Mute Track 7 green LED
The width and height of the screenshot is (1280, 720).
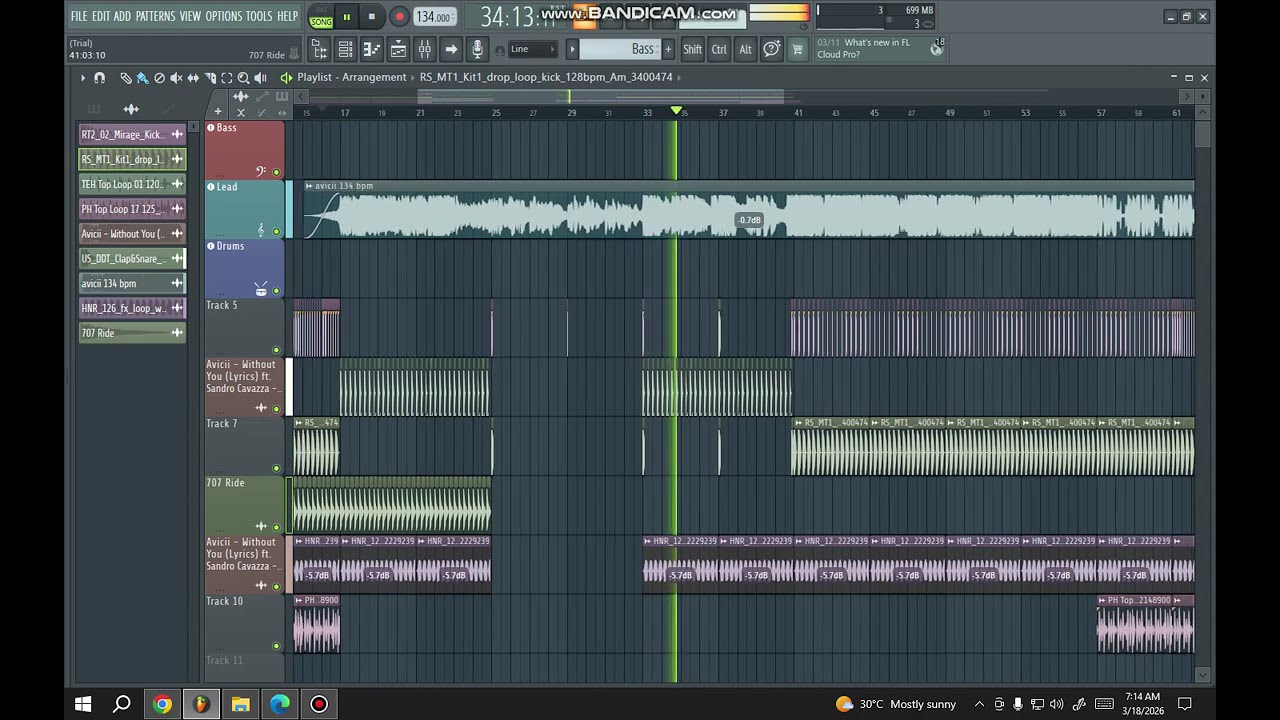coord(277,468)
